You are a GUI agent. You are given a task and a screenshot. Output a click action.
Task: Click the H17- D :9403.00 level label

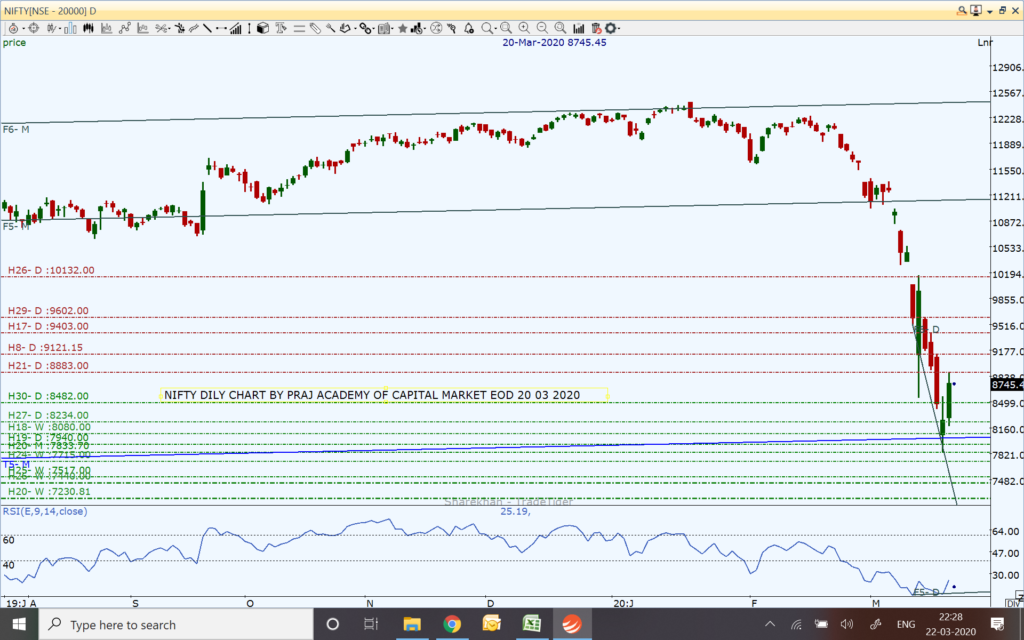48,327
